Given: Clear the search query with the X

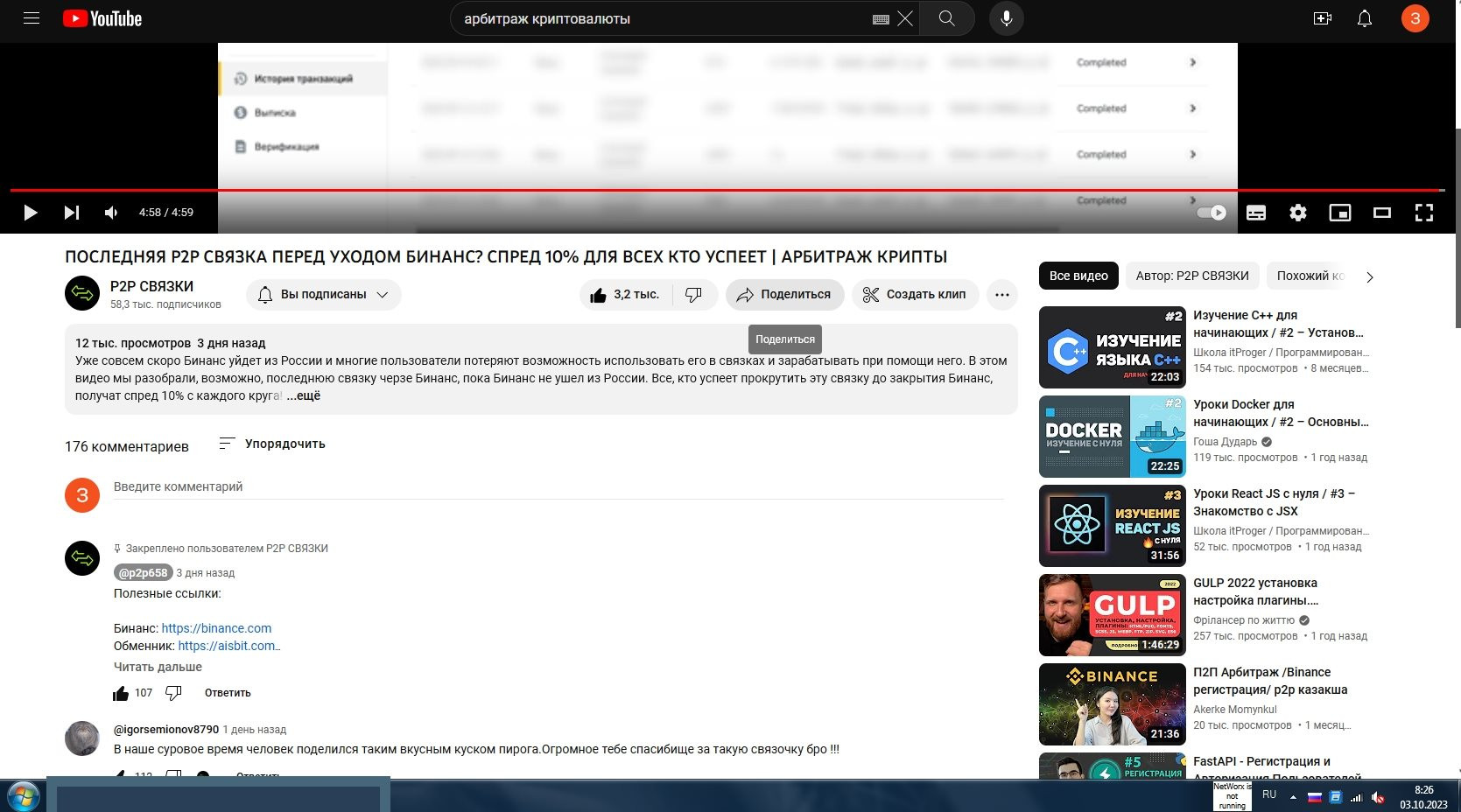Looking at the screenshot, I should (x=905, y=18).
